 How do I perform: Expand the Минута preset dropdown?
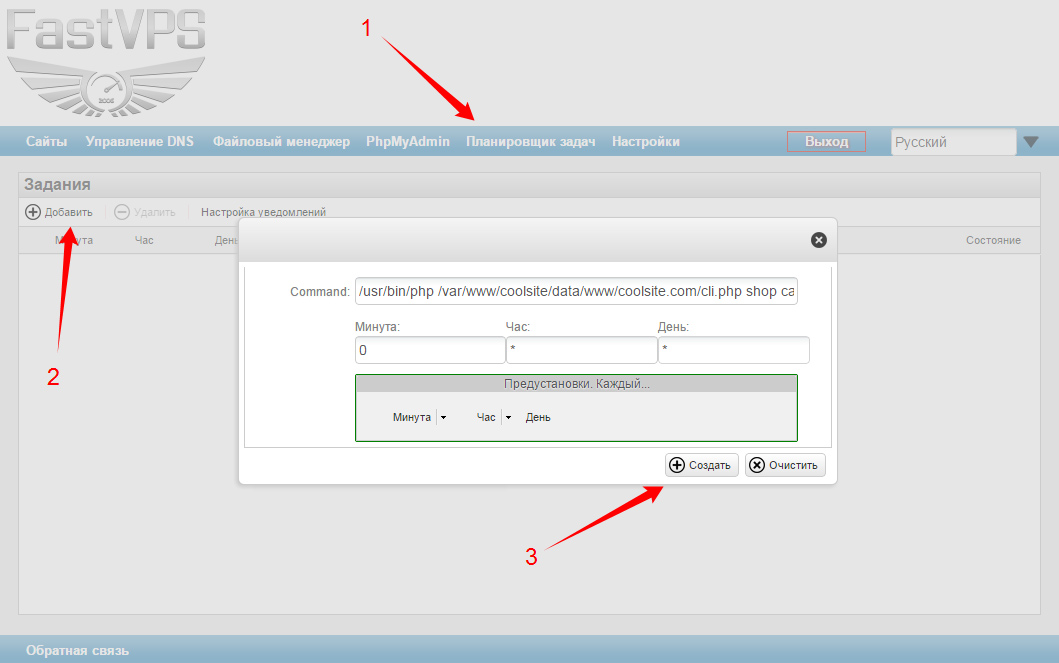click(443, 418)
